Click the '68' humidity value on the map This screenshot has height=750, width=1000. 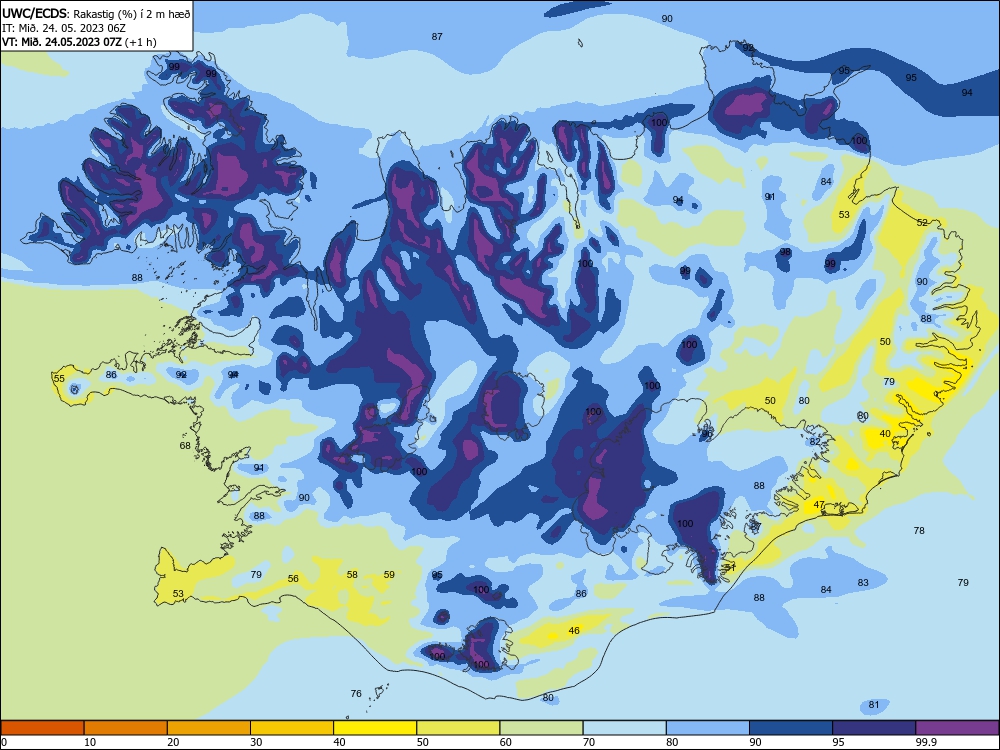[x=185, y=445]
